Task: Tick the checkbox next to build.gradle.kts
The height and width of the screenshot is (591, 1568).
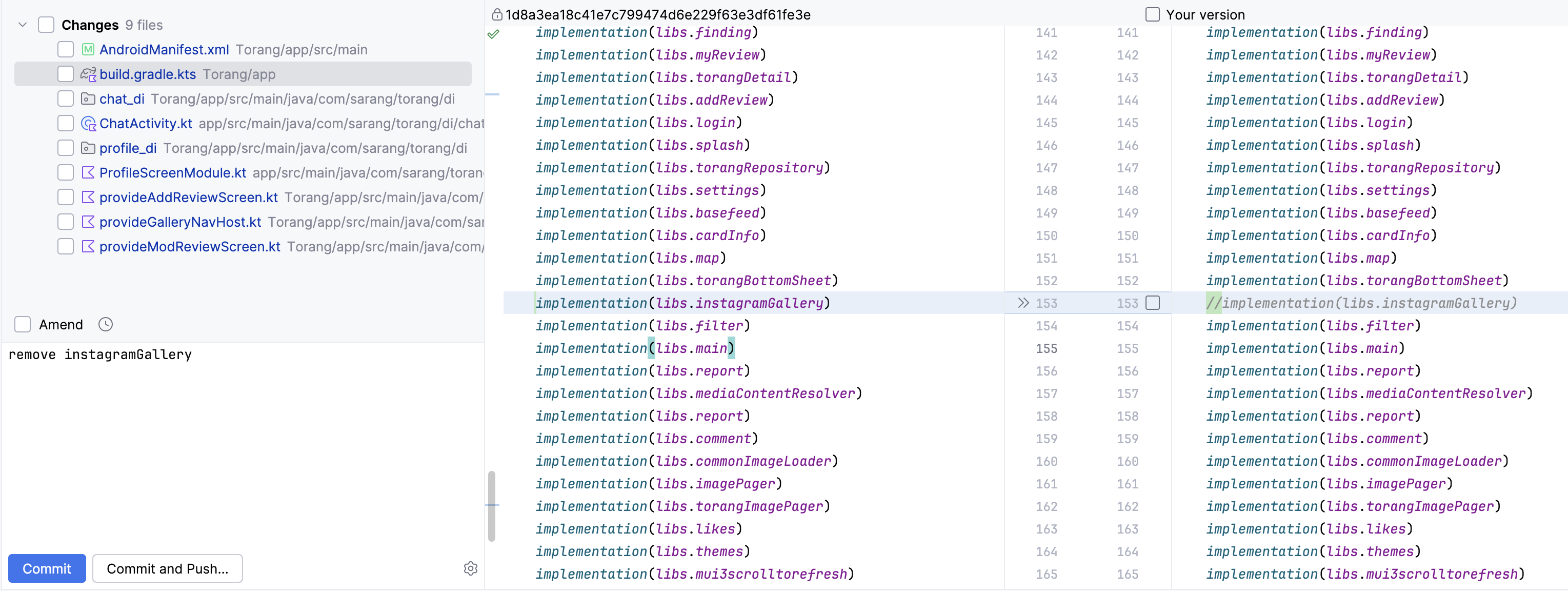Action: coord(65,74)
